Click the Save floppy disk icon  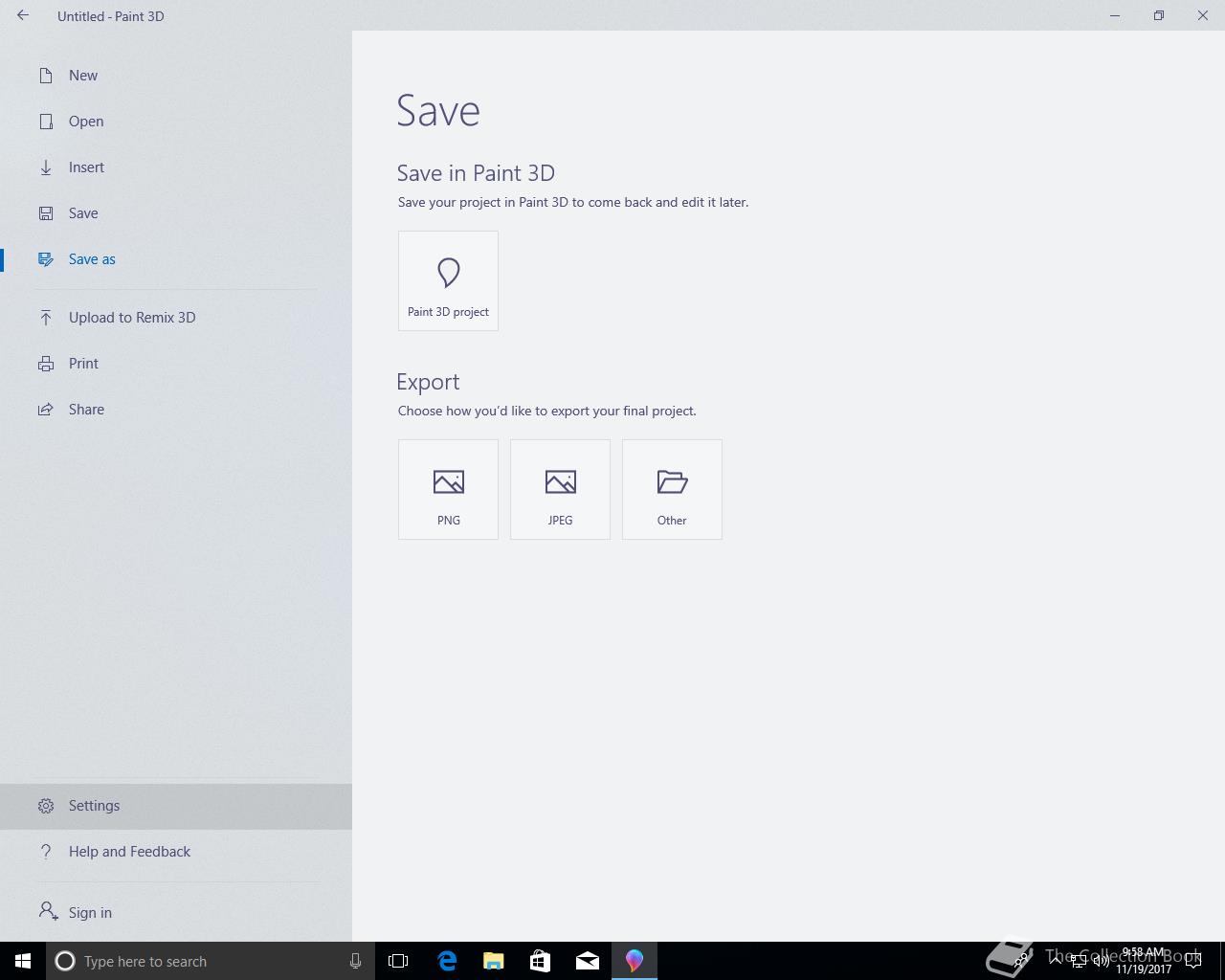click(46, 213)
